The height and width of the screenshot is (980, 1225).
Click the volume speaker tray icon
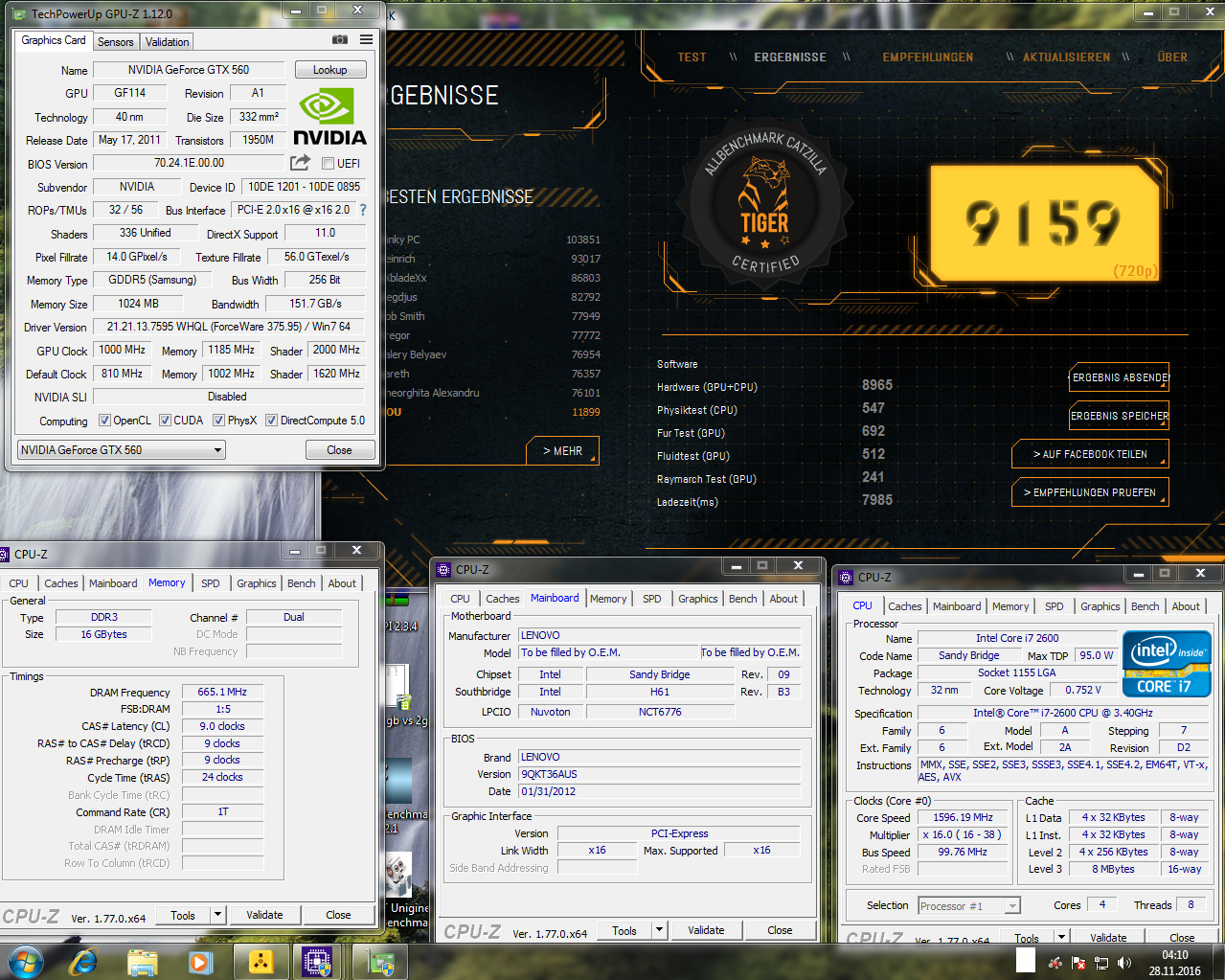coord(1124,963)
